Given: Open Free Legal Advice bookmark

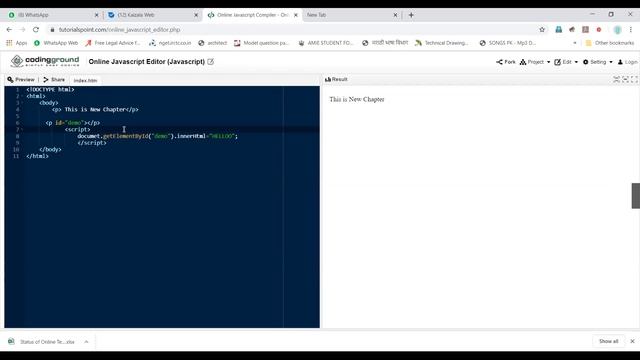Looking at the screenshot, I should (x=113, y=43).
